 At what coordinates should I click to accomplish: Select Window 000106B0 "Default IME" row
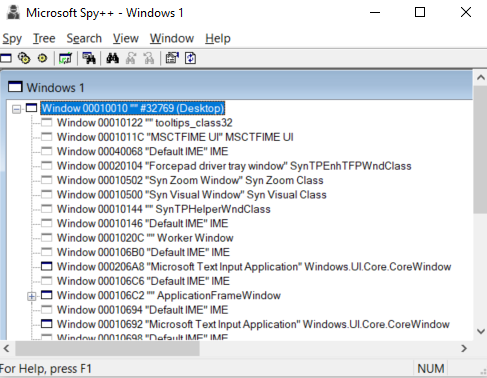click(x=143, y=252)
